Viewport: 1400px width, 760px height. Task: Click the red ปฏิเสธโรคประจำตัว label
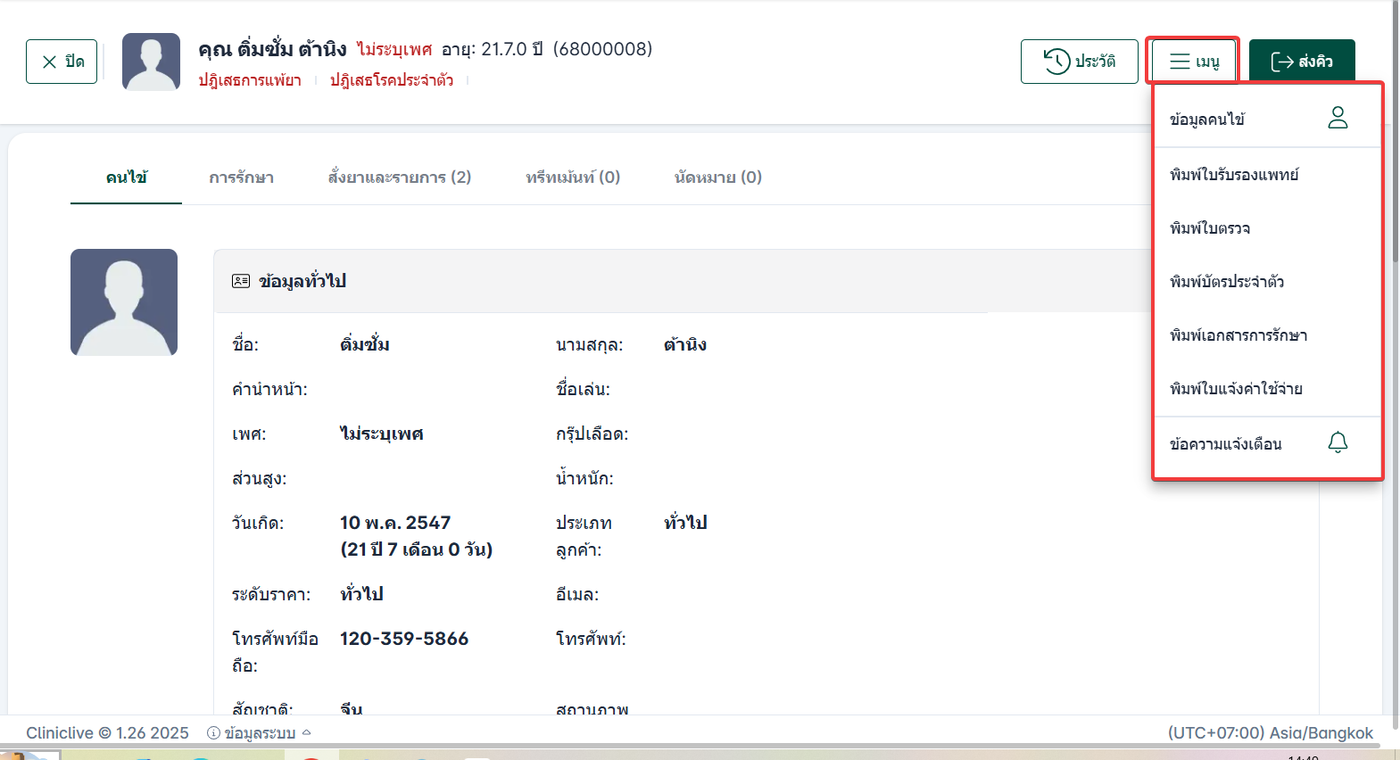coord(392,81)
